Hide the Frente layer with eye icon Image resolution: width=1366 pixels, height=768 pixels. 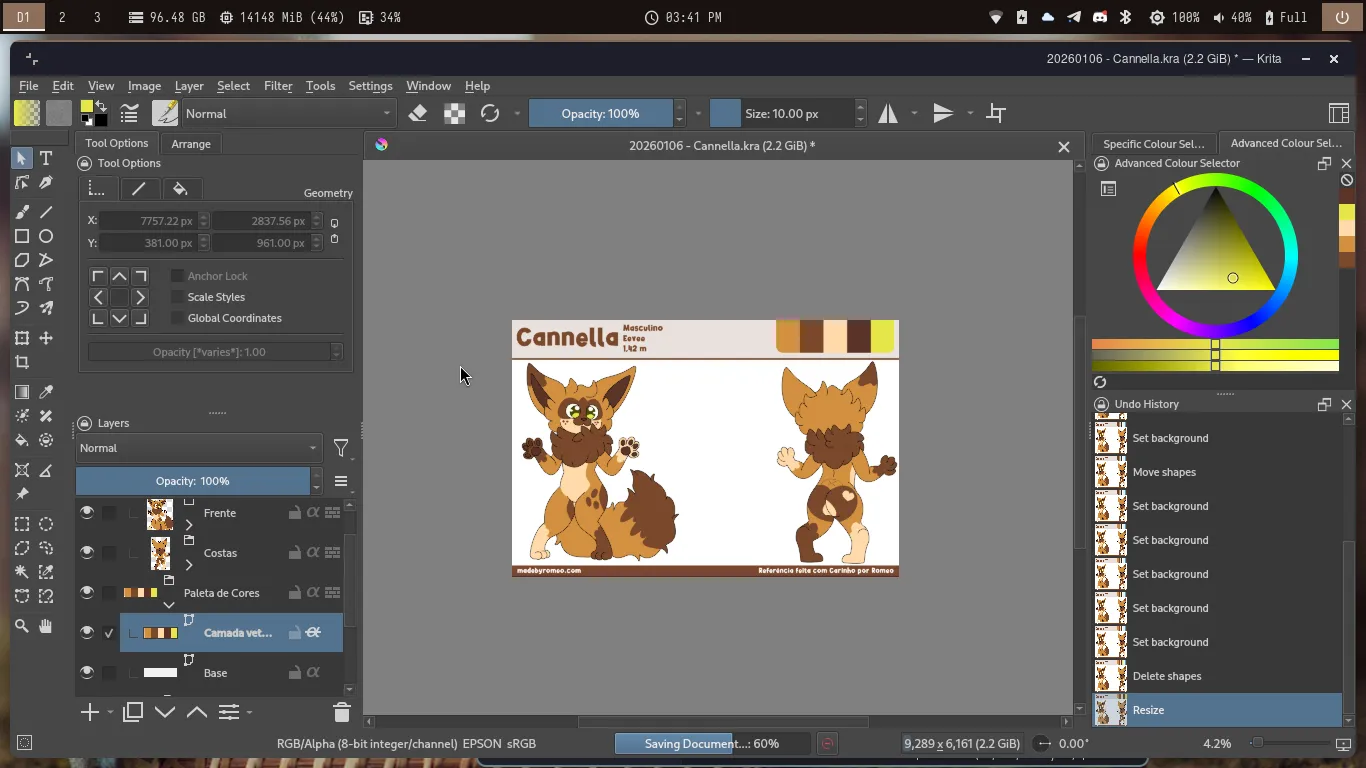[x=87, y=513]
